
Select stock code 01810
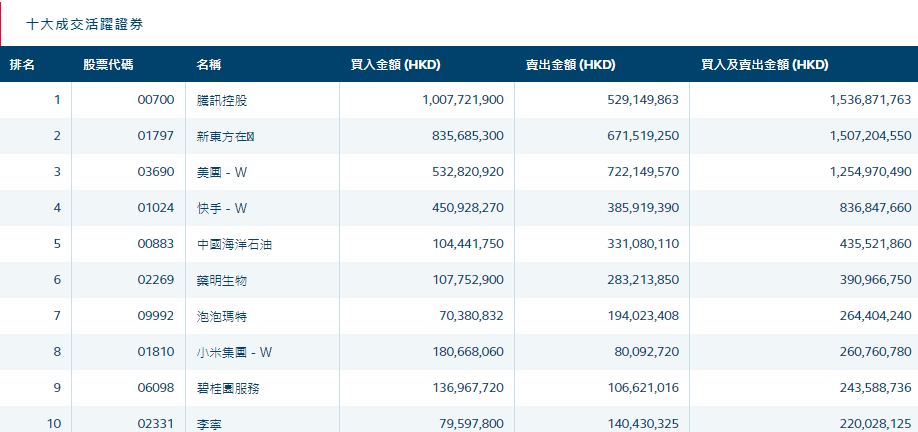[x=156, y=352]
